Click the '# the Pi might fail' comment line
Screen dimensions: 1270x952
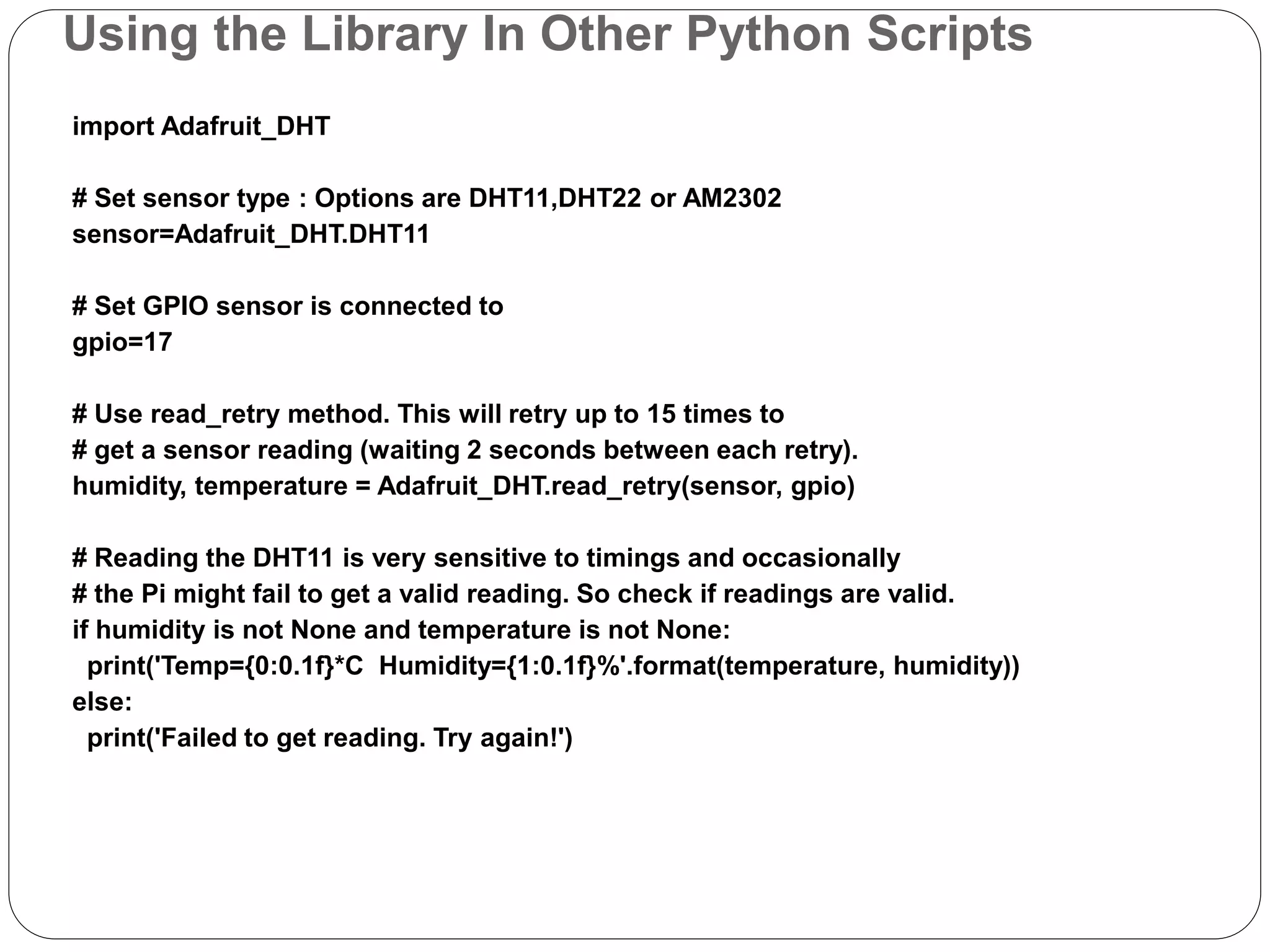coord(513,594)
